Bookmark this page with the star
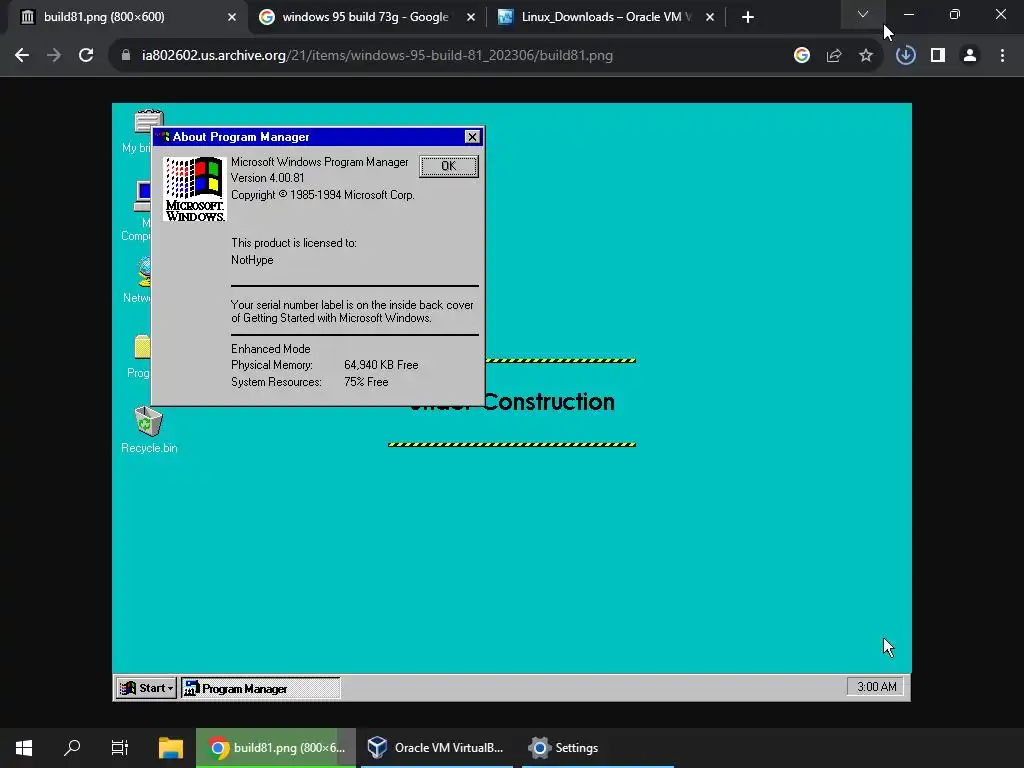1024x768 pixels. pos(866,56)
